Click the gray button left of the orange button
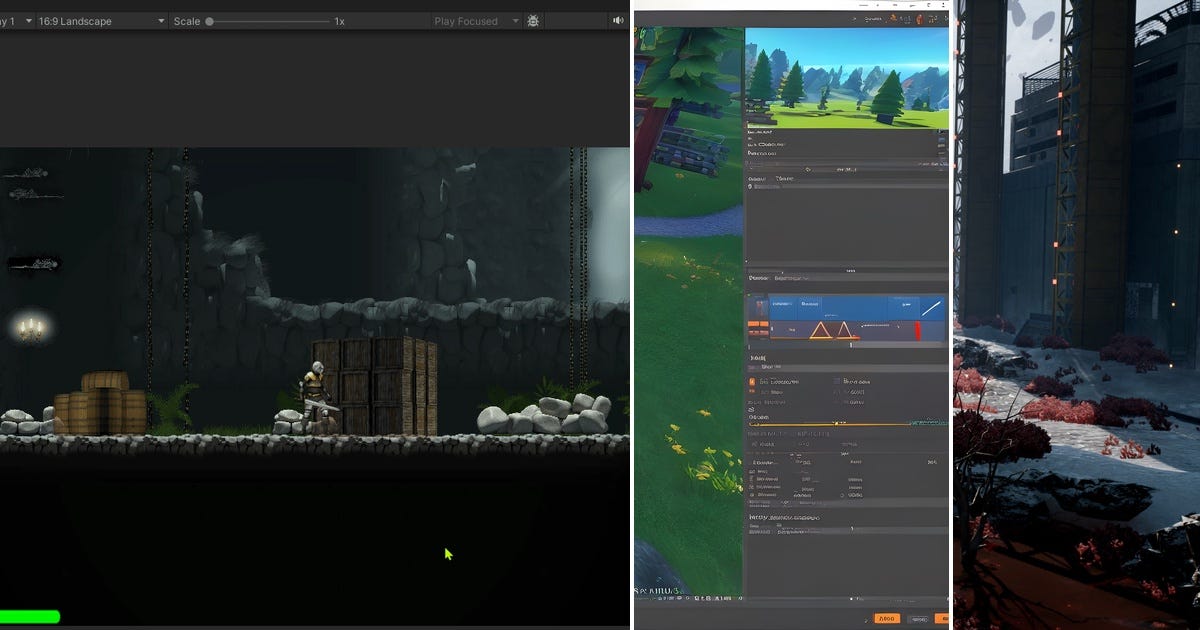 coord(918,618)
